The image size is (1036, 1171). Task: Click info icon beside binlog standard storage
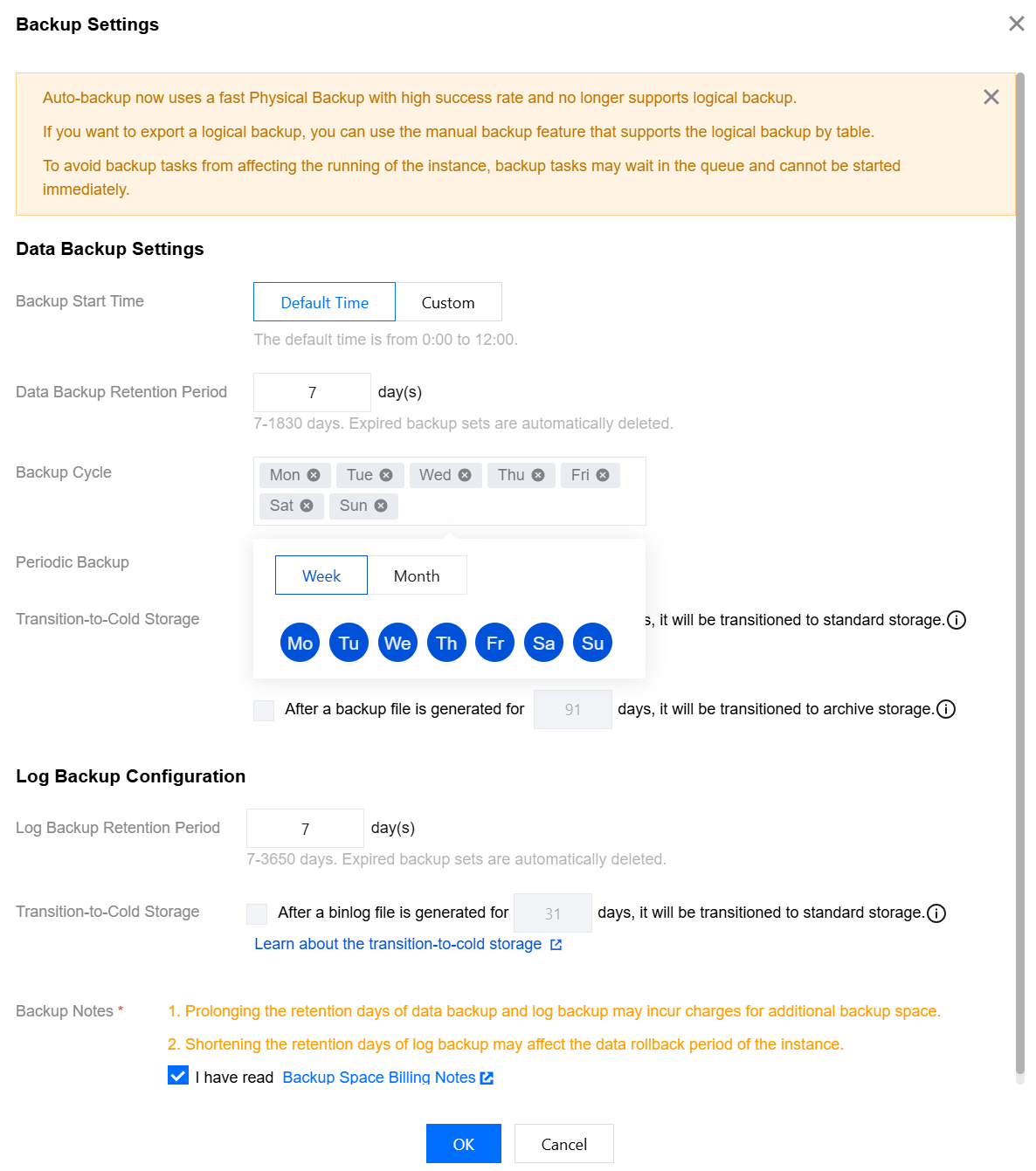[936, 913]
